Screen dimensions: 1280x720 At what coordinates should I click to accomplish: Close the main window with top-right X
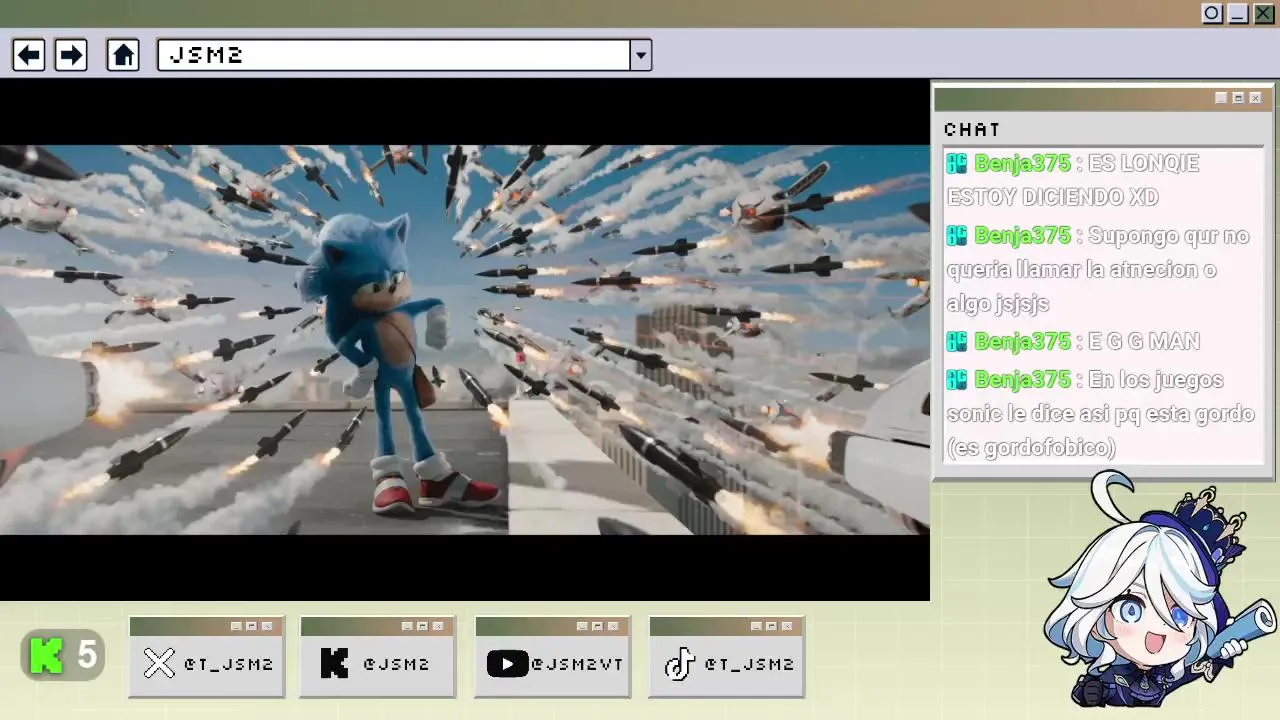click(x=1264, y=14)
